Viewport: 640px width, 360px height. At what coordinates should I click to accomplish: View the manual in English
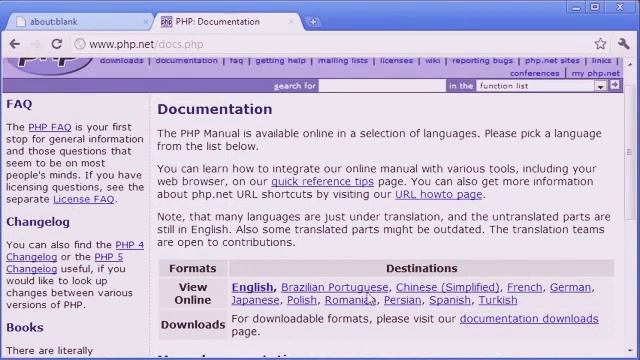pyautogui.click(x=253, y=287)
